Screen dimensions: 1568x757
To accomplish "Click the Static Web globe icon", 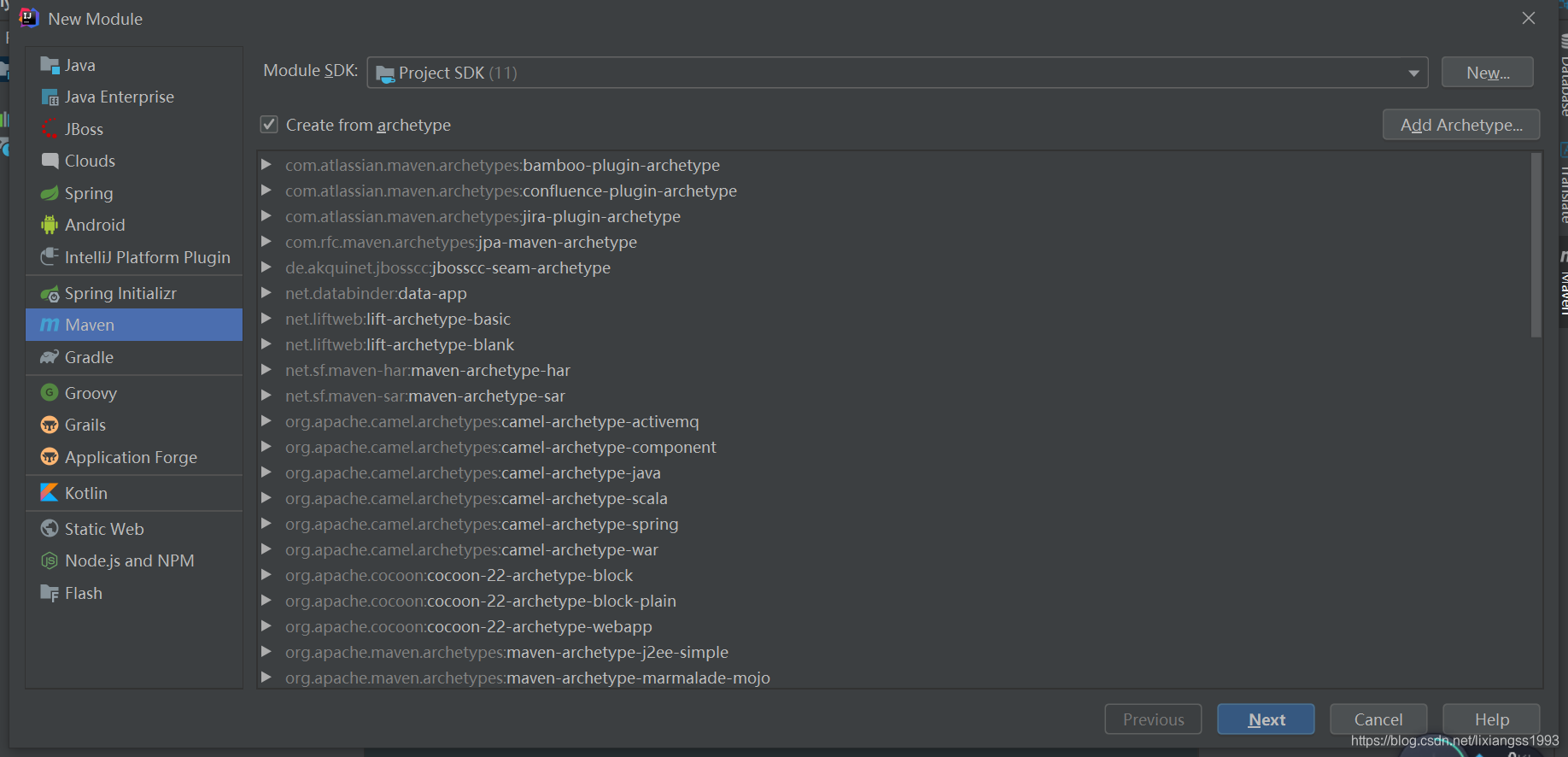I will point(50,529).
